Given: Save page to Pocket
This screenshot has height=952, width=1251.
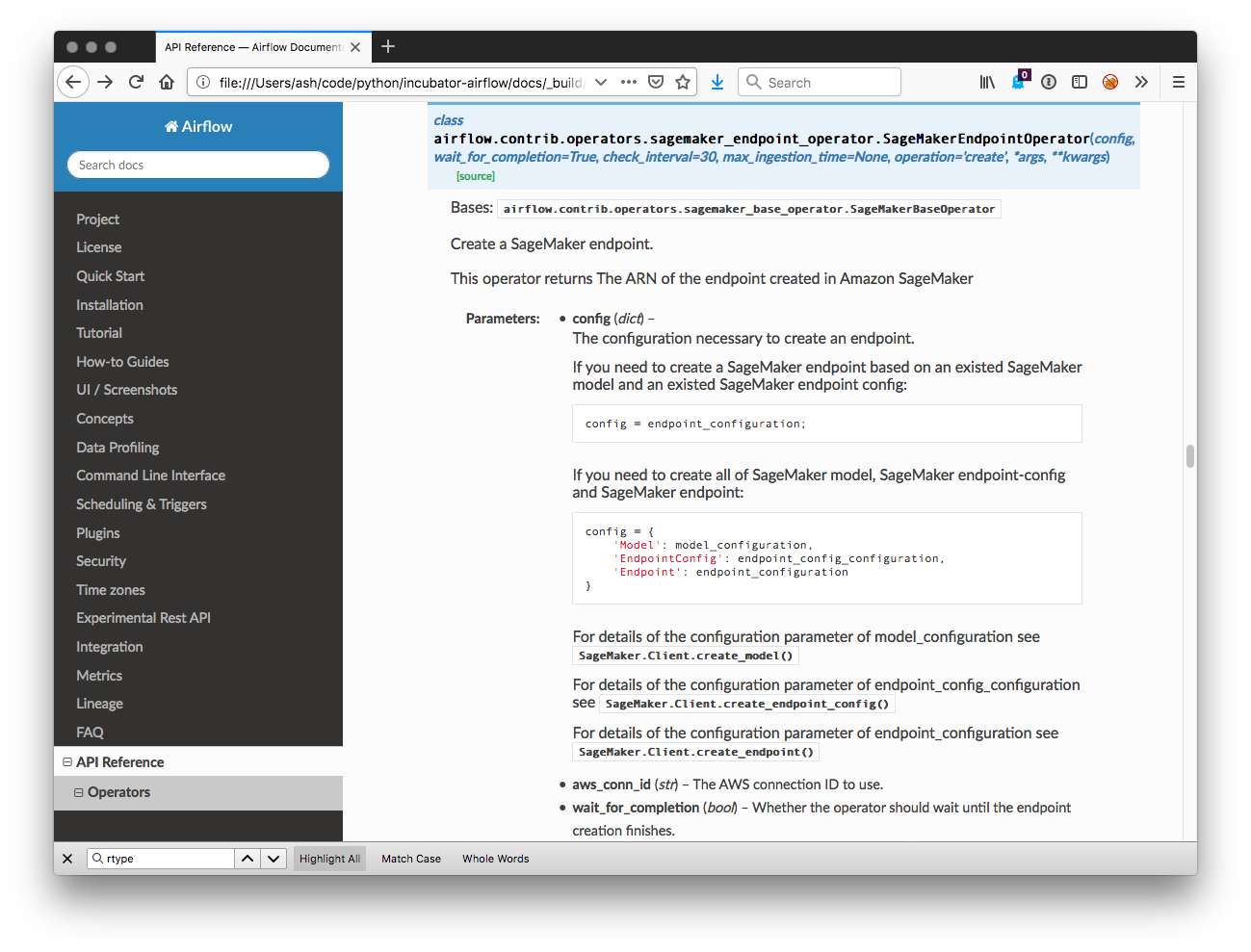Looking at the screenshot, I should click(656, 82).
